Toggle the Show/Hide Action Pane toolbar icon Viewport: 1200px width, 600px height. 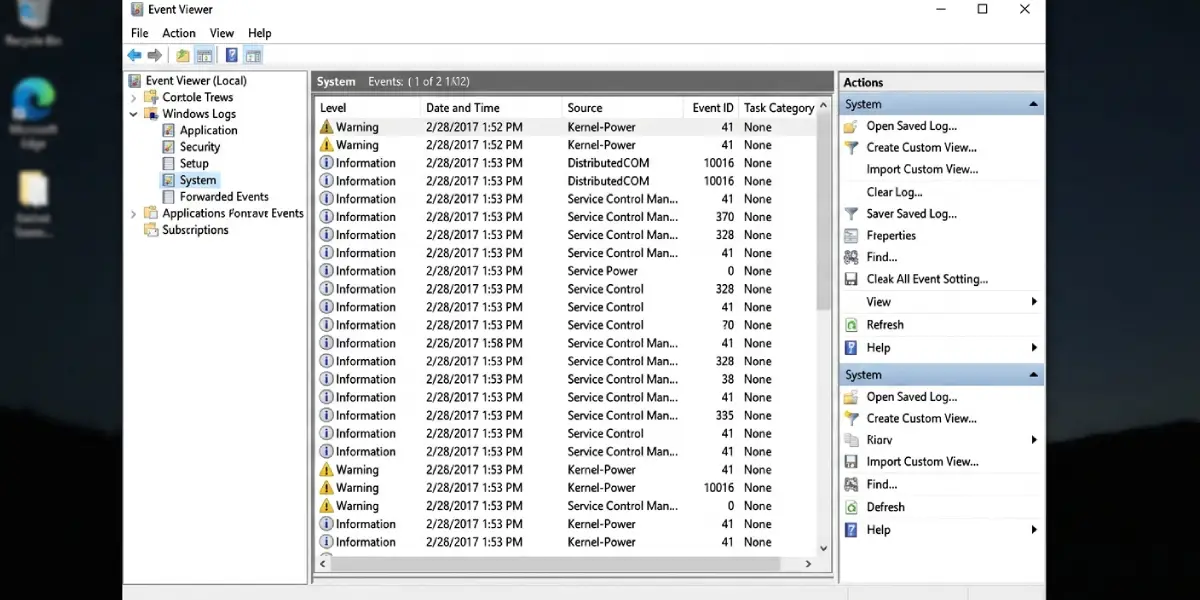coord(253,56)
